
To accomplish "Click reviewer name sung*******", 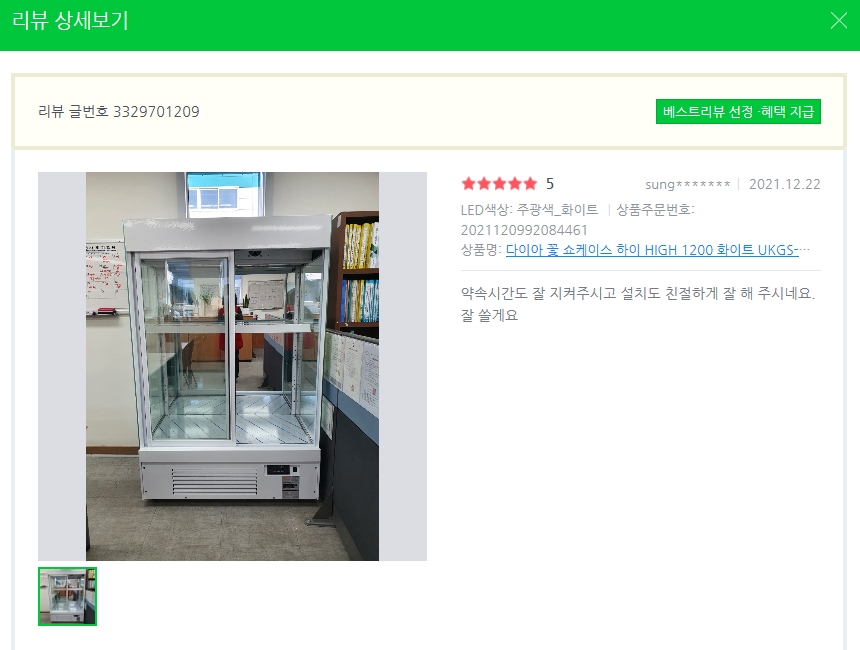I will (x=687, y=184).
